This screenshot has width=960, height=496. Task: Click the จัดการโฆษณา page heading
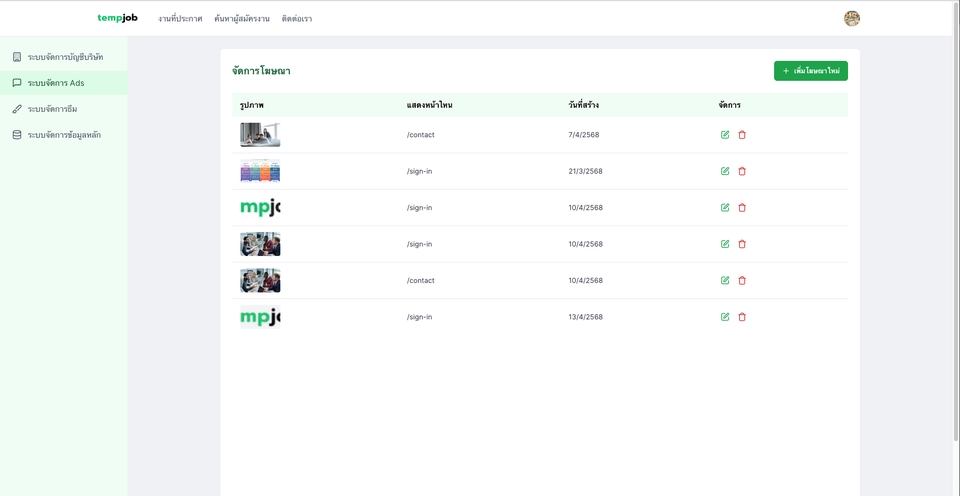point(261,71)
